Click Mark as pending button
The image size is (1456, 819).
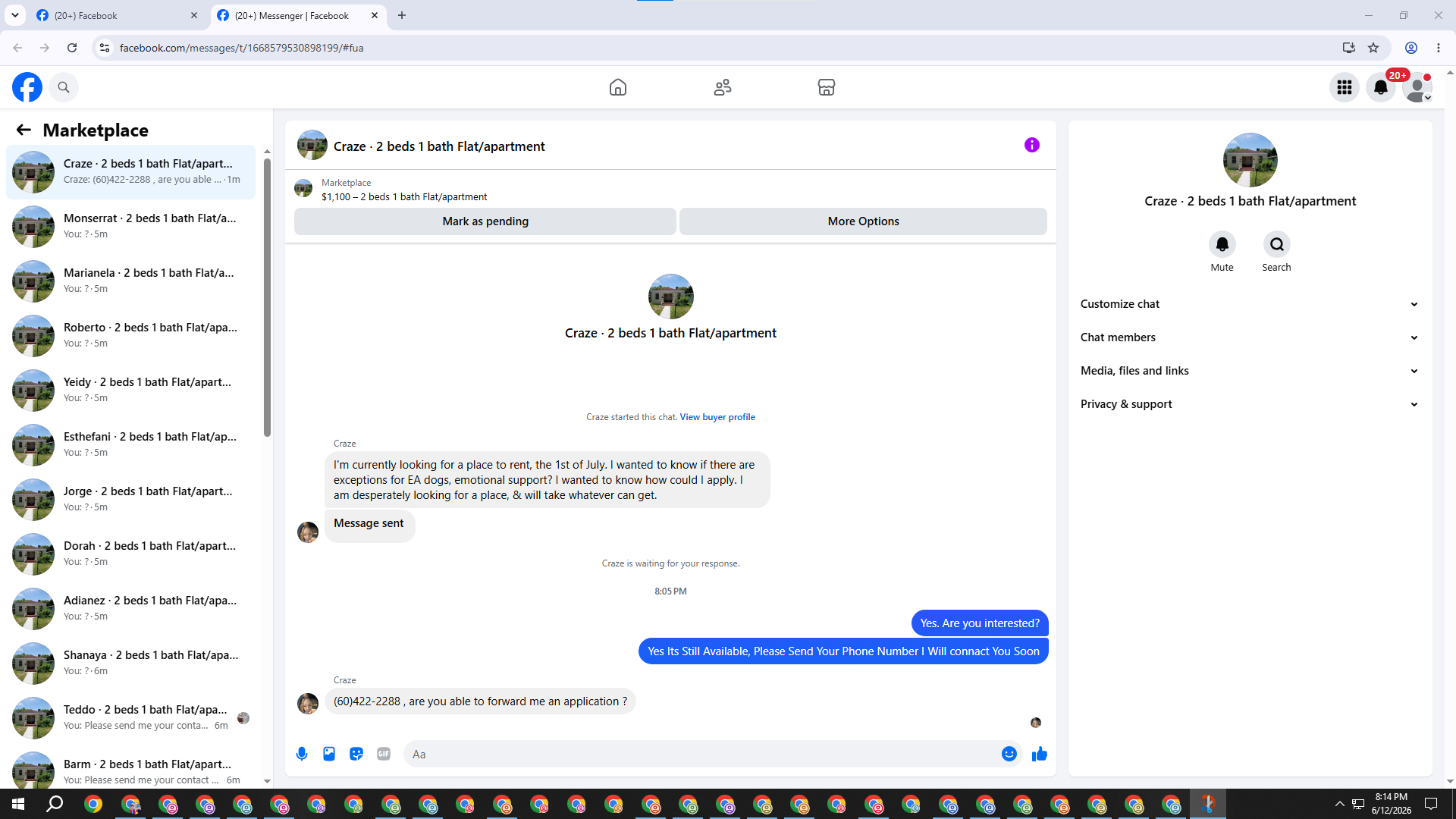[x=485, y=221]
